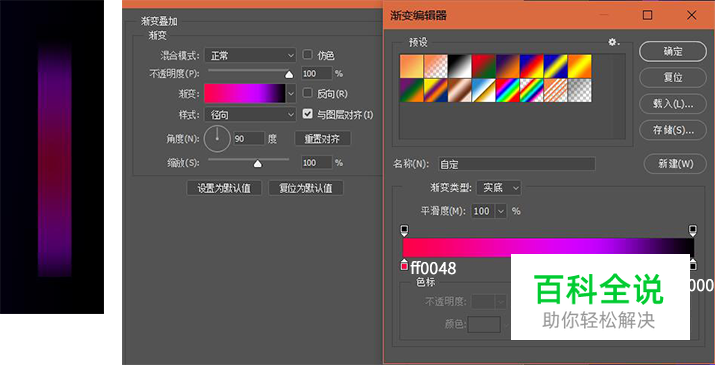Select the foreground-to-background orange gradient preset
715x365 pixels.
(412, 66)
